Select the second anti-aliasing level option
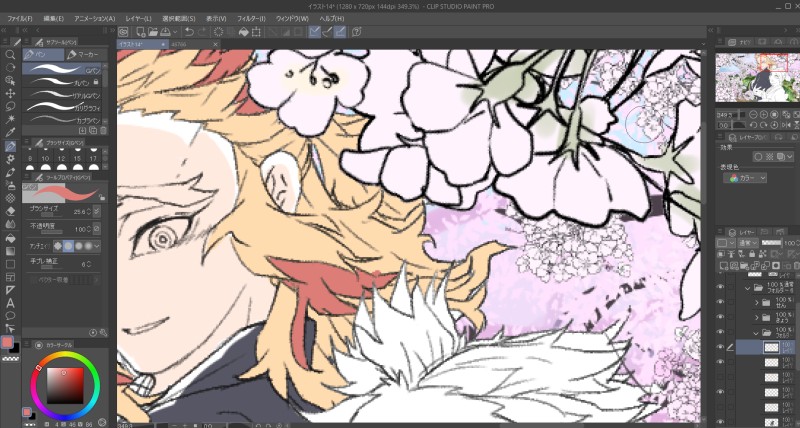This screenshot has height=428, width=800. coord(68,246)
